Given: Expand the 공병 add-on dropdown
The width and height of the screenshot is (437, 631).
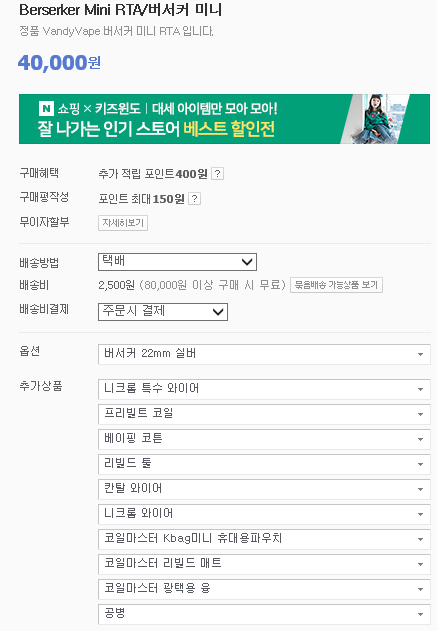Looking at the screenshot, I should click(264, 614).
